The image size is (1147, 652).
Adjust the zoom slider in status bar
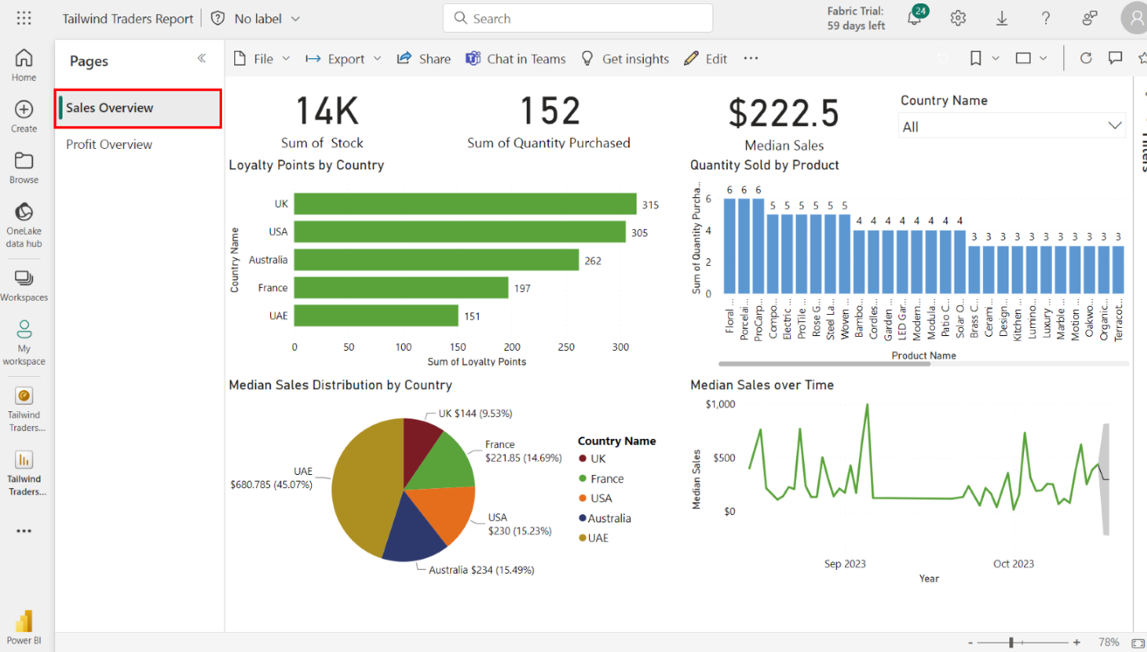pyautogui.click(x=1012, y=642)
